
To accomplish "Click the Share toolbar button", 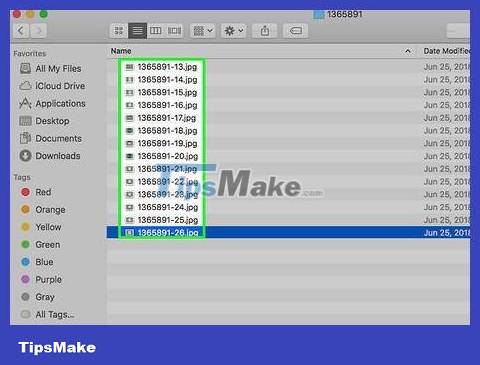I will 265,31.
